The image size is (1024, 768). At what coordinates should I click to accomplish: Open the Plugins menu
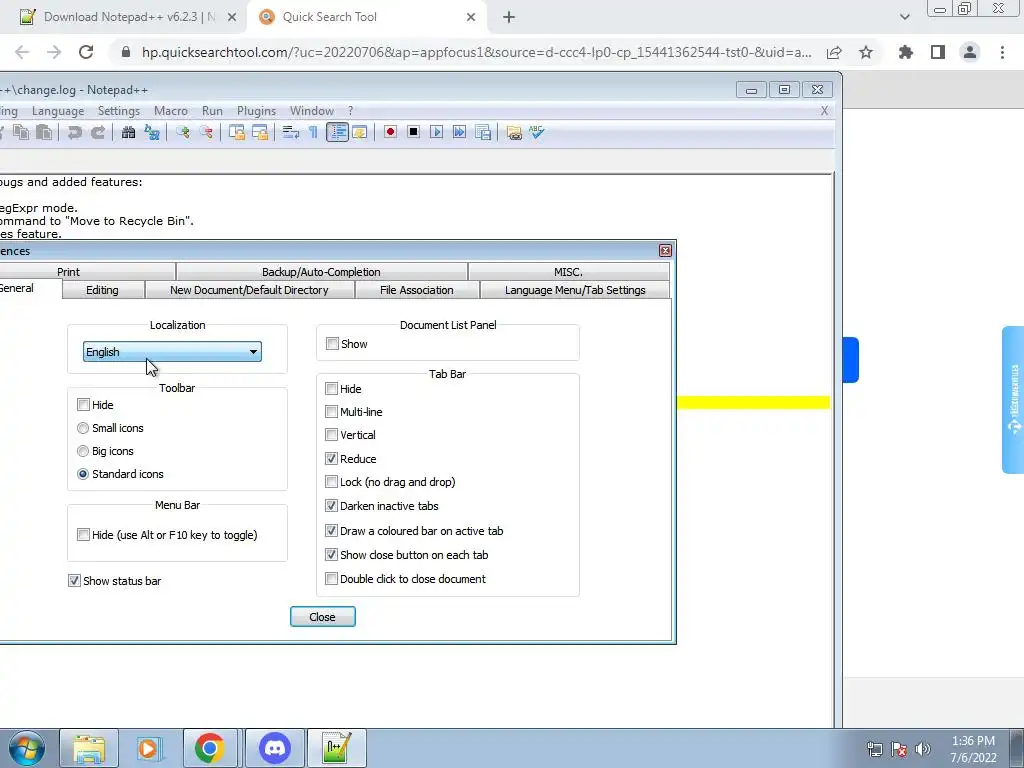click(x=256, y=111)
